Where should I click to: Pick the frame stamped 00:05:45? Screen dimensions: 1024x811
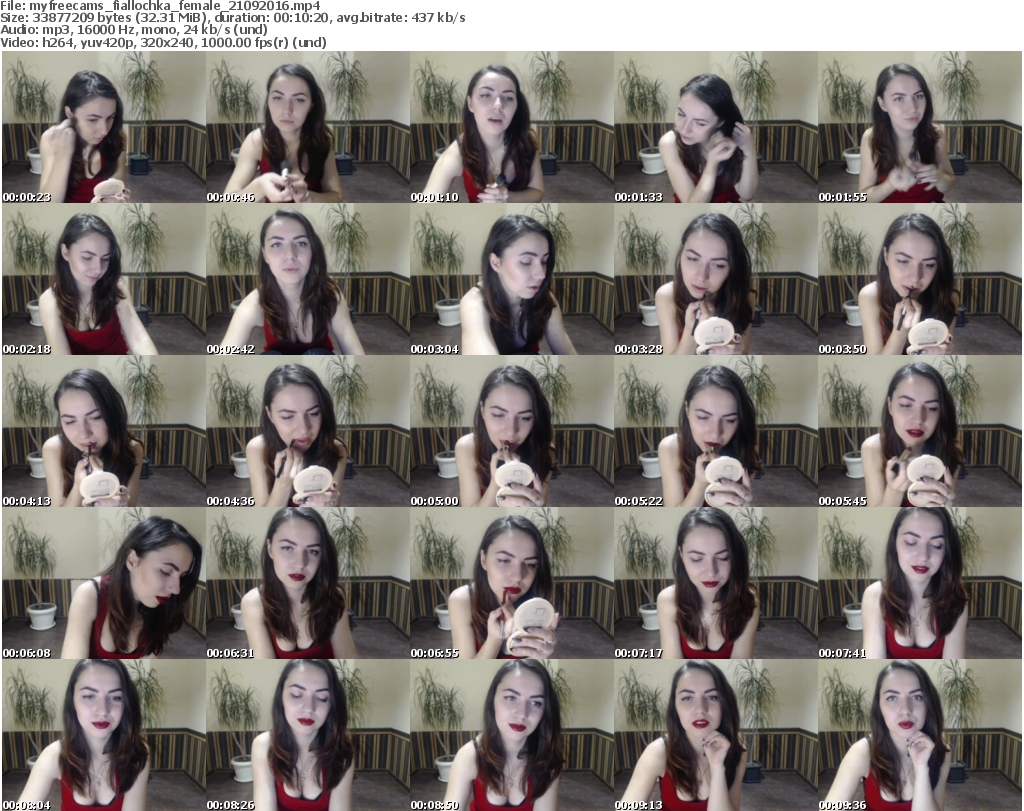tap(920, 432)
